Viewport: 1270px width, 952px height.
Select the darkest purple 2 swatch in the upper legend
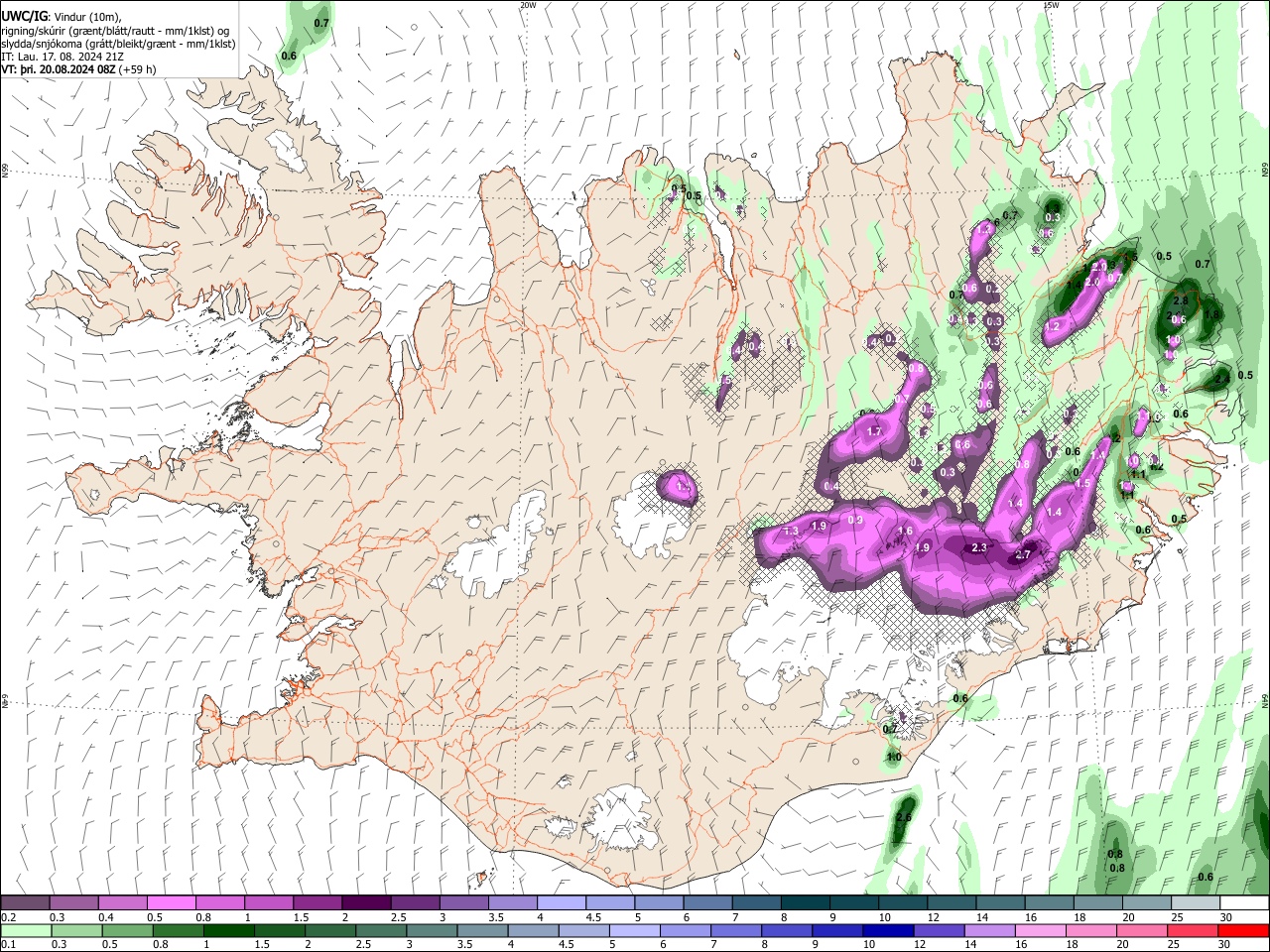[365, 903]
